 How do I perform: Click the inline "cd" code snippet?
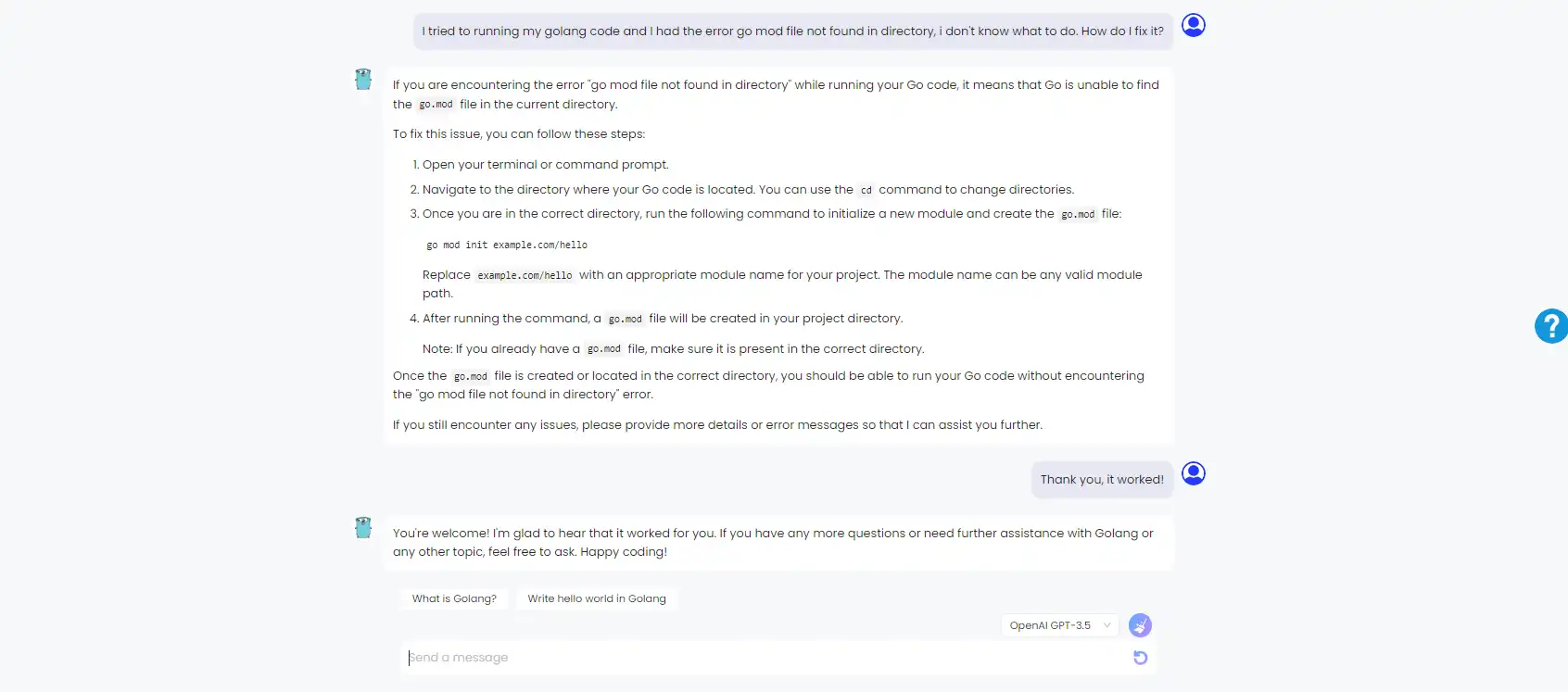coord(866,190)
